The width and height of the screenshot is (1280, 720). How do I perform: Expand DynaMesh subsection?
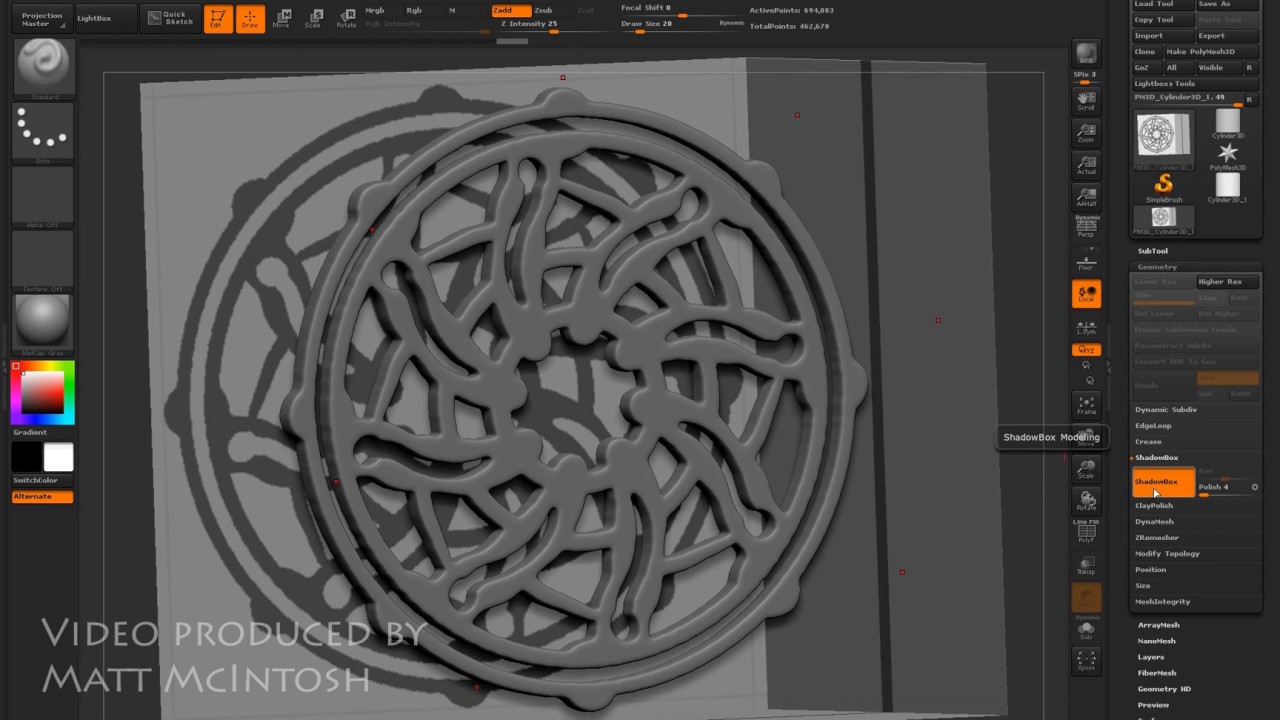pos(1154,522)
